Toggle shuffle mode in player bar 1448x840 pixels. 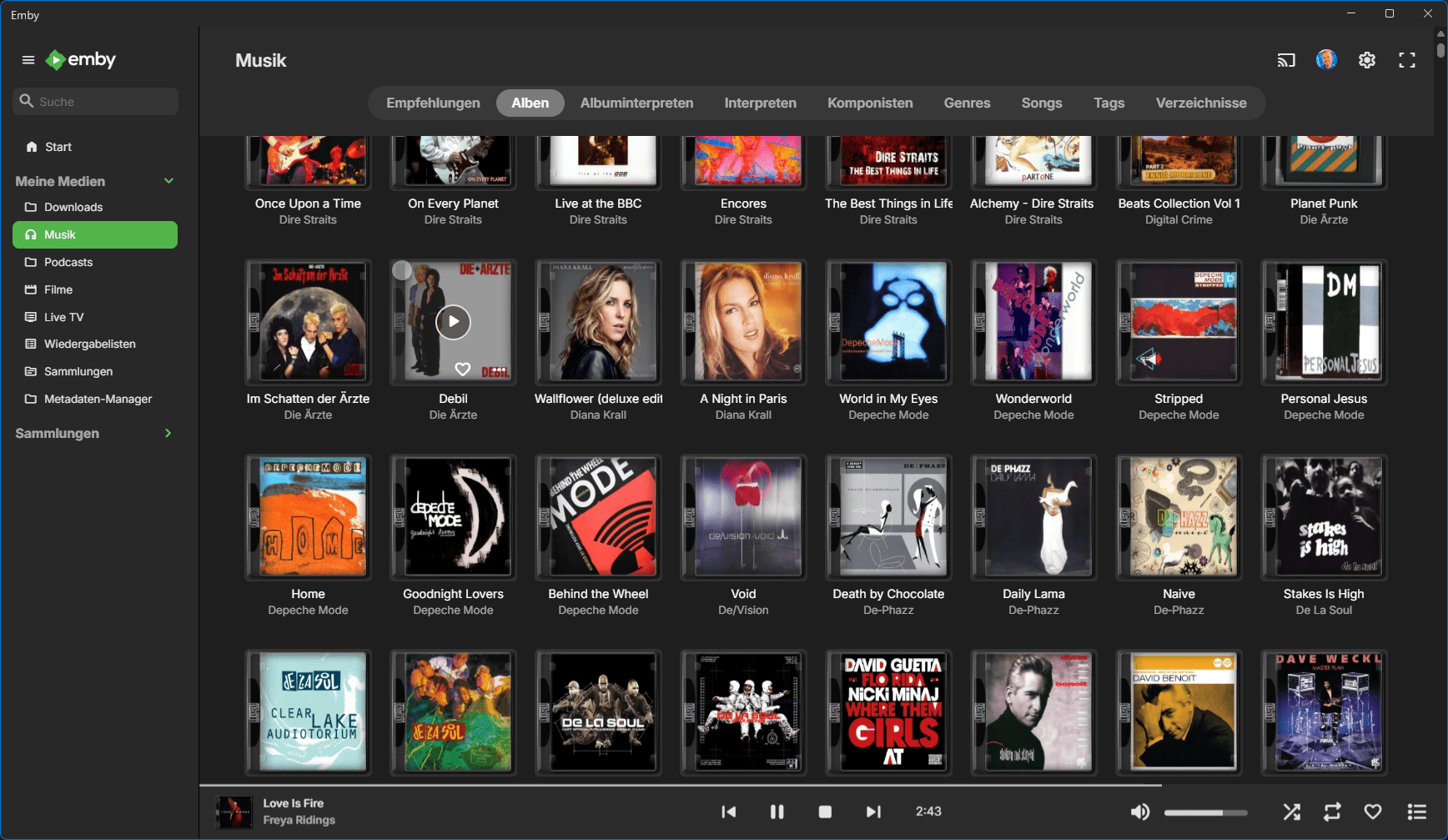click(x=1291, y=812)
